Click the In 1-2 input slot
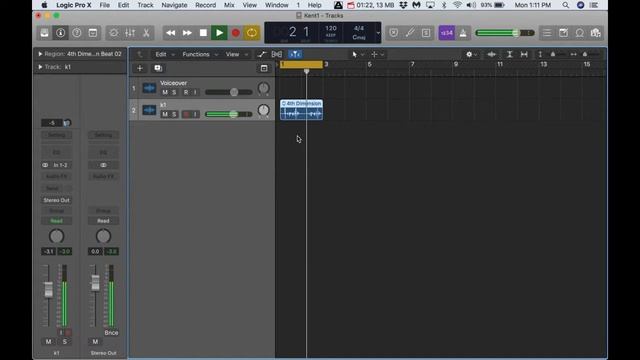Image resolution: width=640 pixels, height=360 pixels. [x=60, y=165]
